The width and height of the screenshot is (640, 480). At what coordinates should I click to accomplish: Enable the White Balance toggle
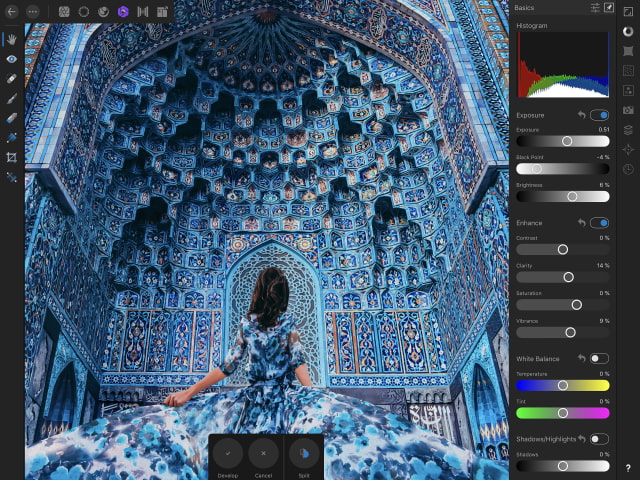(x=599, y=358)
